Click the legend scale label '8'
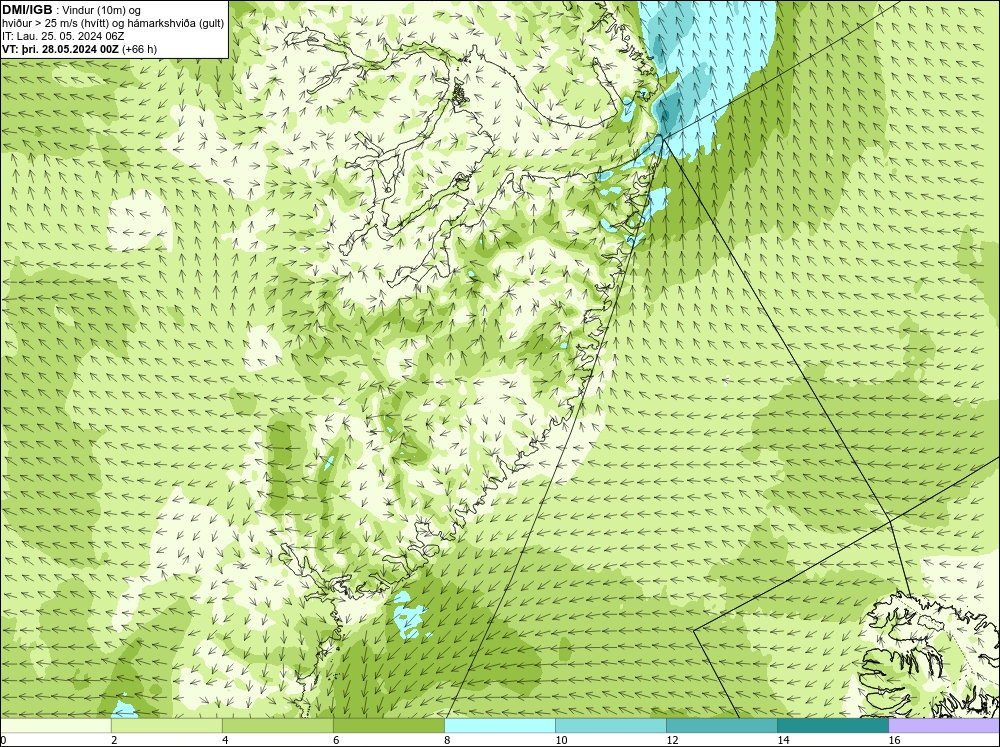Image resolution: width=1000 pixels, height=747 pixels. pyautogui.click(x=448, y=740)
